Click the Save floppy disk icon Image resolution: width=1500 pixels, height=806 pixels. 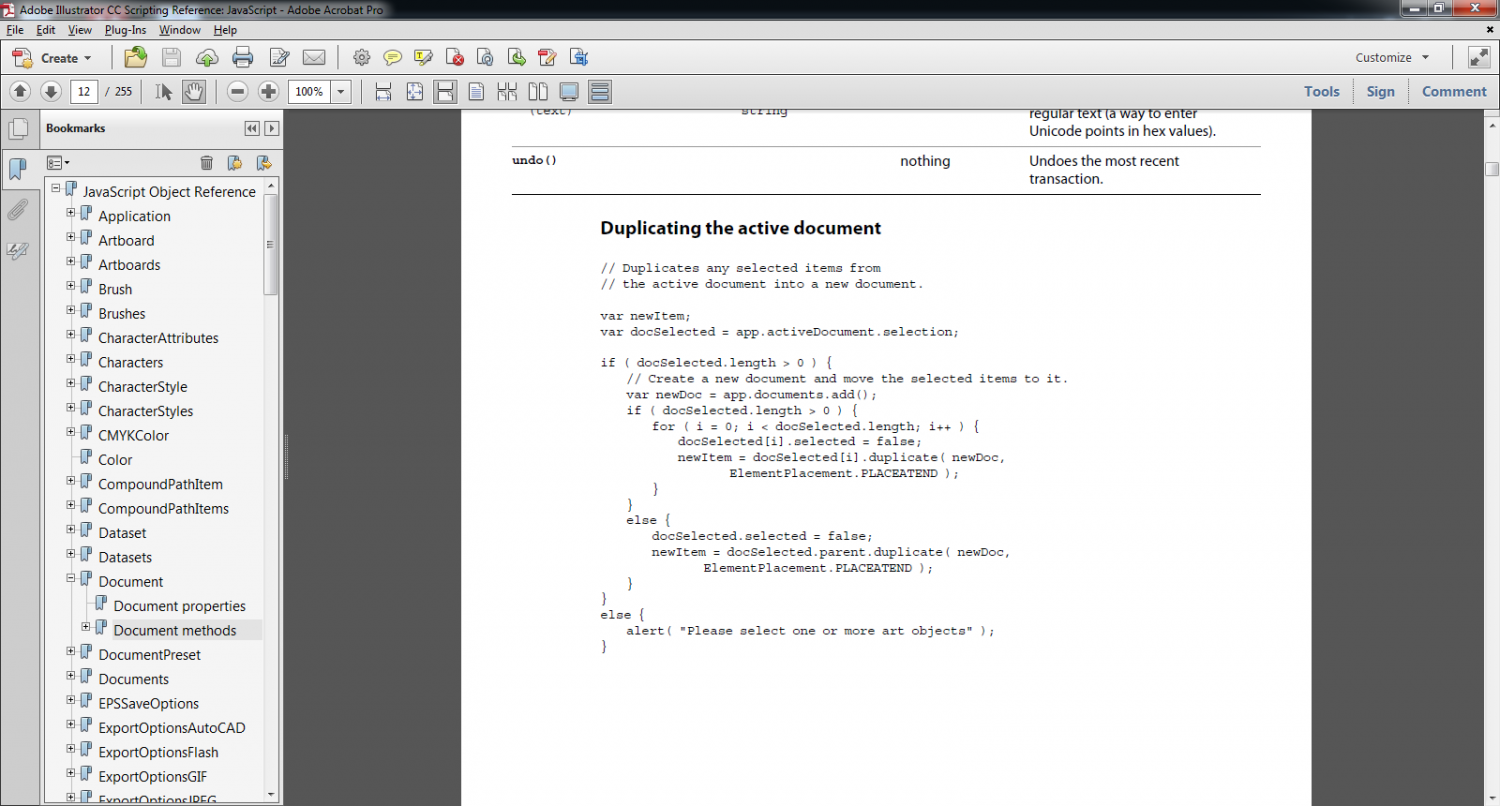click(172, 57)
